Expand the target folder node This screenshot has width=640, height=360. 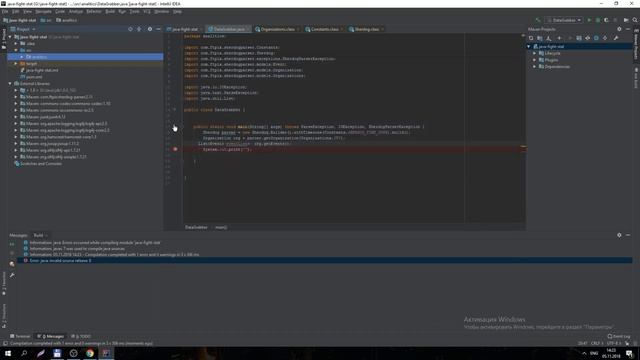pos(16,64)
